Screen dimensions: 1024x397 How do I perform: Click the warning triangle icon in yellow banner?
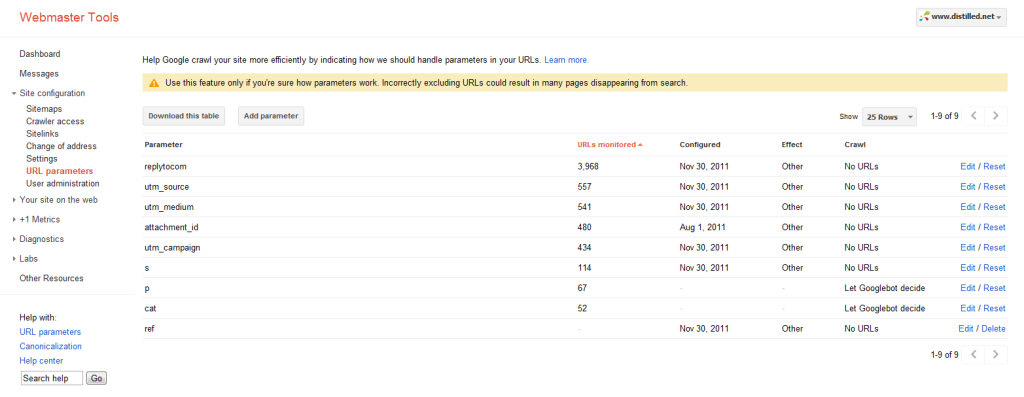[x=153, y=83]
